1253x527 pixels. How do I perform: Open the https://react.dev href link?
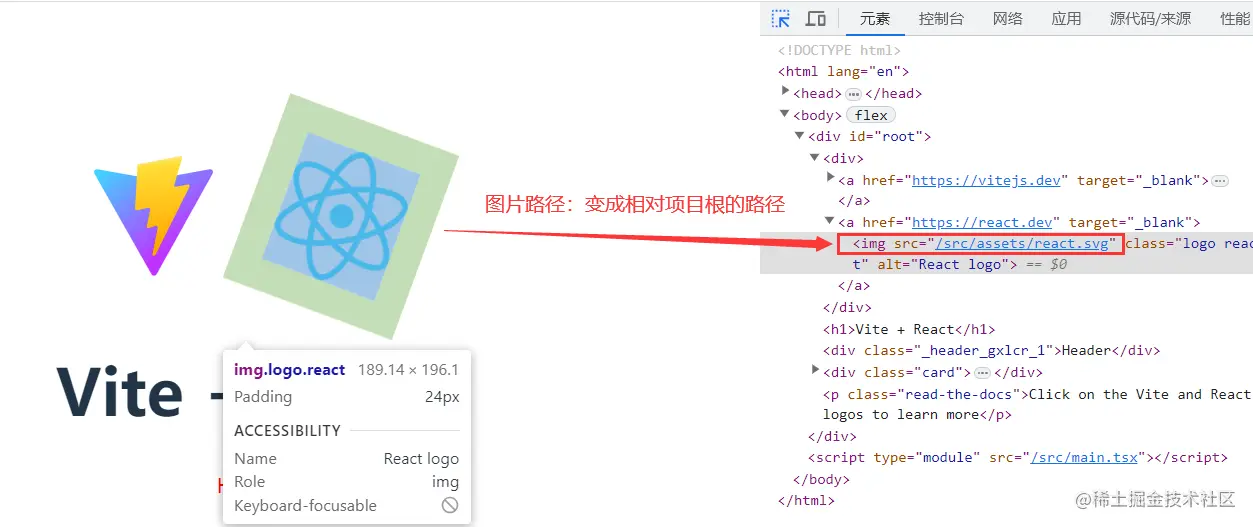pos(982,223)
